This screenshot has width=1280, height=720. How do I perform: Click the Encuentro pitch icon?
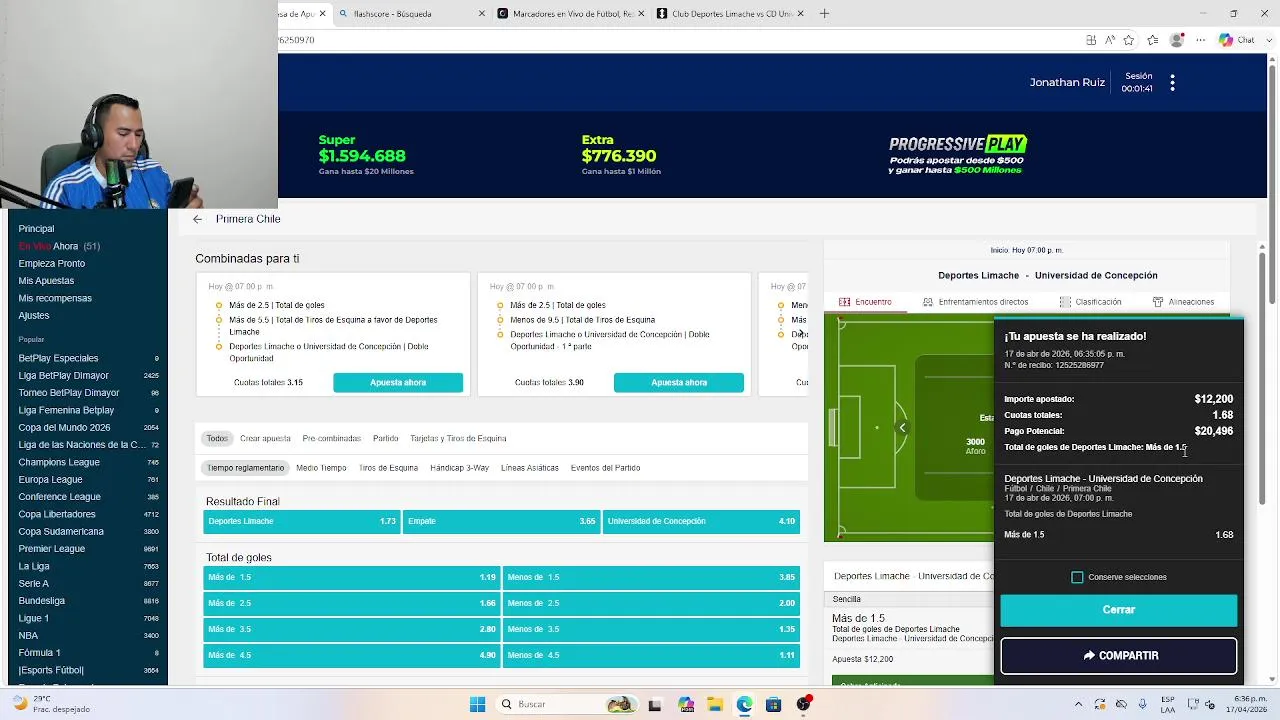pyautogui.click(x=845, y=302)
